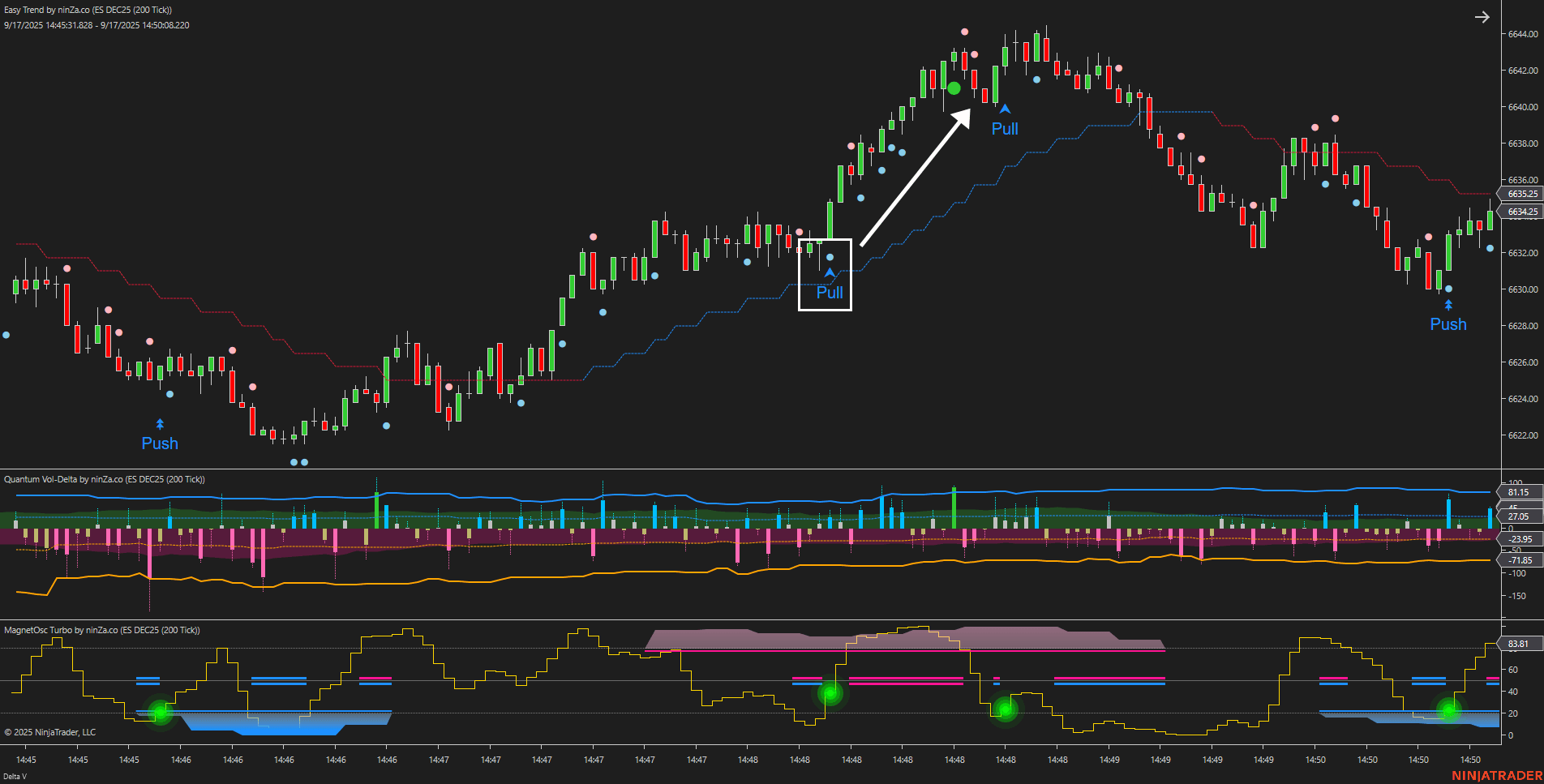This screenshot has width=1544, height=784.
Task: Click the 83.81 value marker in MagnetOsc
Action: (x=1518, y=644)
